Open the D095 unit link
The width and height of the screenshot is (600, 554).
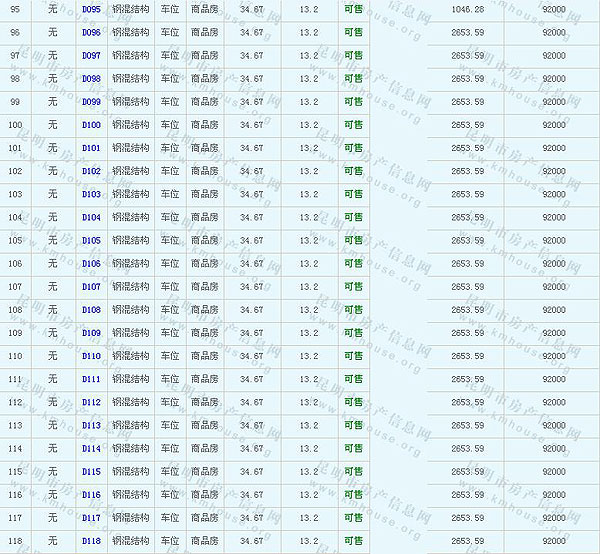[91, 9]
